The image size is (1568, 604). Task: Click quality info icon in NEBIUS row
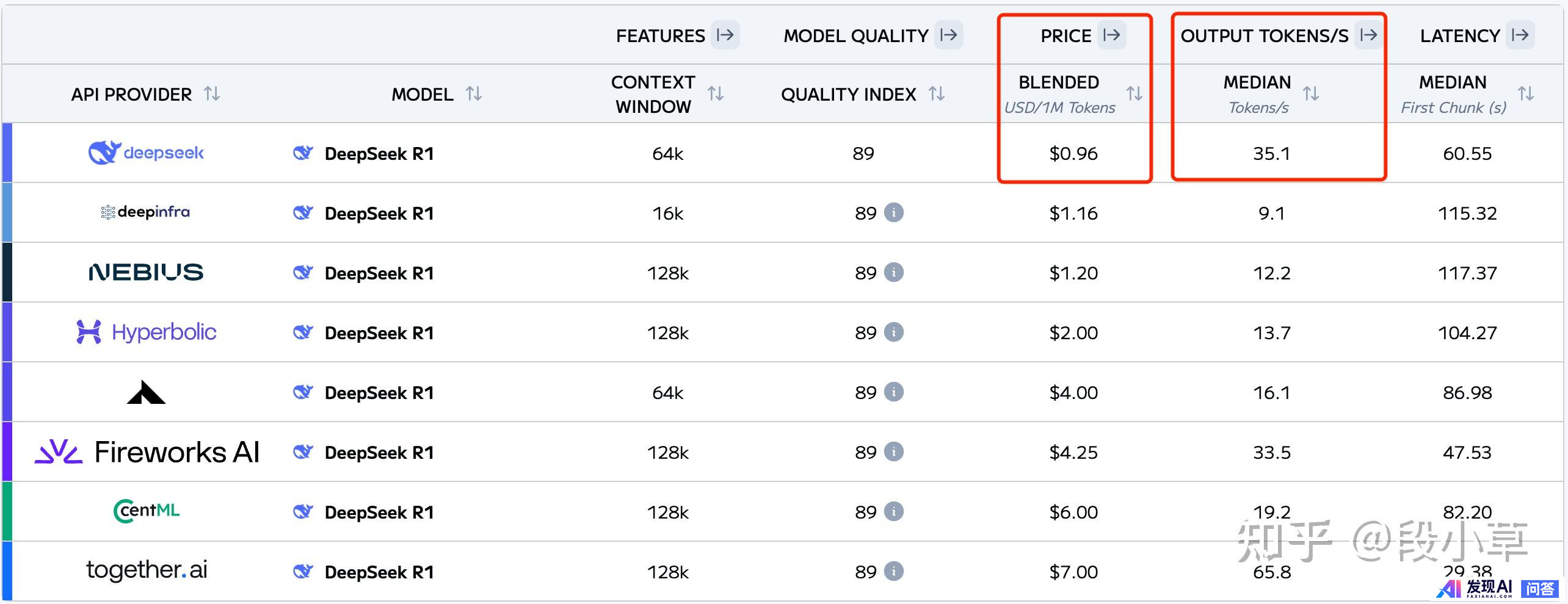click(x=894, y=272)
